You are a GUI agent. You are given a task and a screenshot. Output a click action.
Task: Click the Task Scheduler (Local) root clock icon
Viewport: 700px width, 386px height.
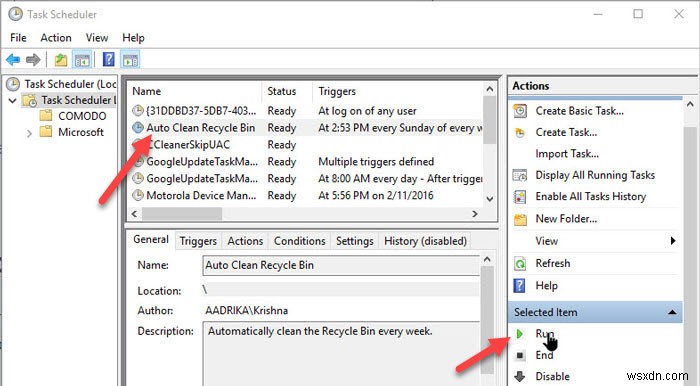(x=13, y=84)
